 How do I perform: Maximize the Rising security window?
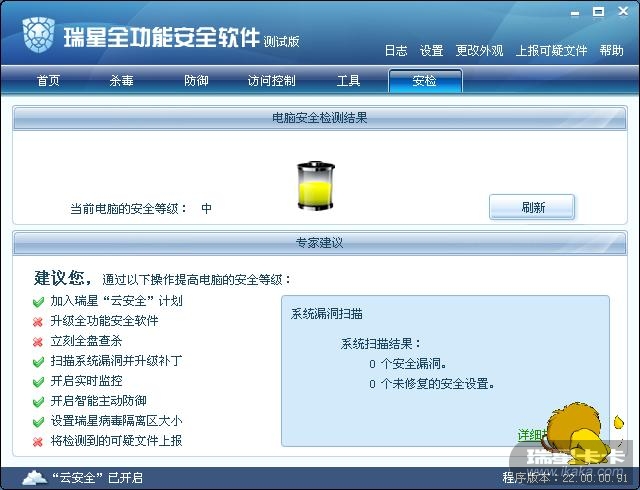(598, 12)
